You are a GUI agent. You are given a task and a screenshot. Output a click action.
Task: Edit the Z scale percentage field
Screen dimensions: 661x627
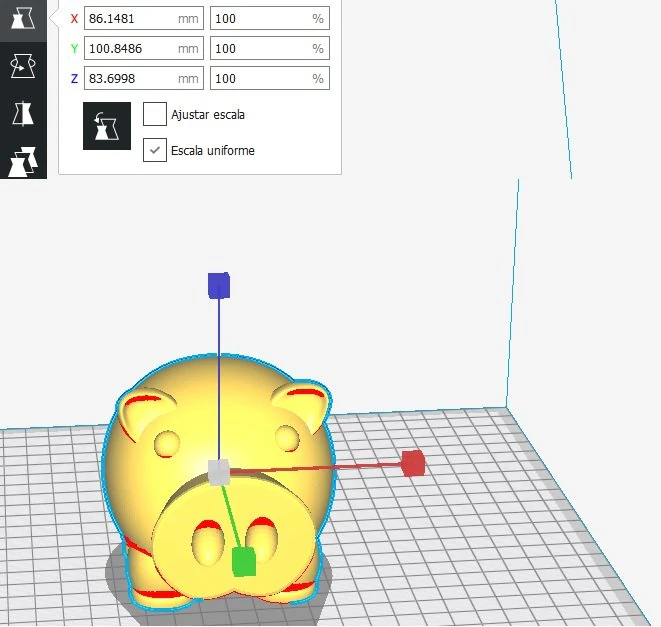[270, 78]
